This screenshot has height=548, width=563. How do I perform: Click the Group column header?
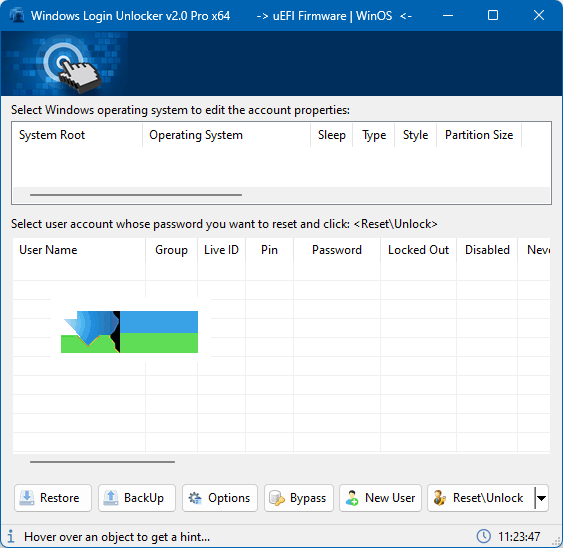[171, 250]
